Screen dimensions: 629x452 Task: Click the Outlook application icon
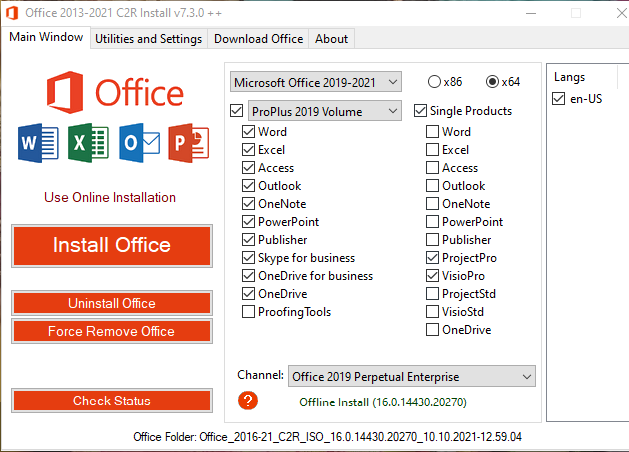139,143
